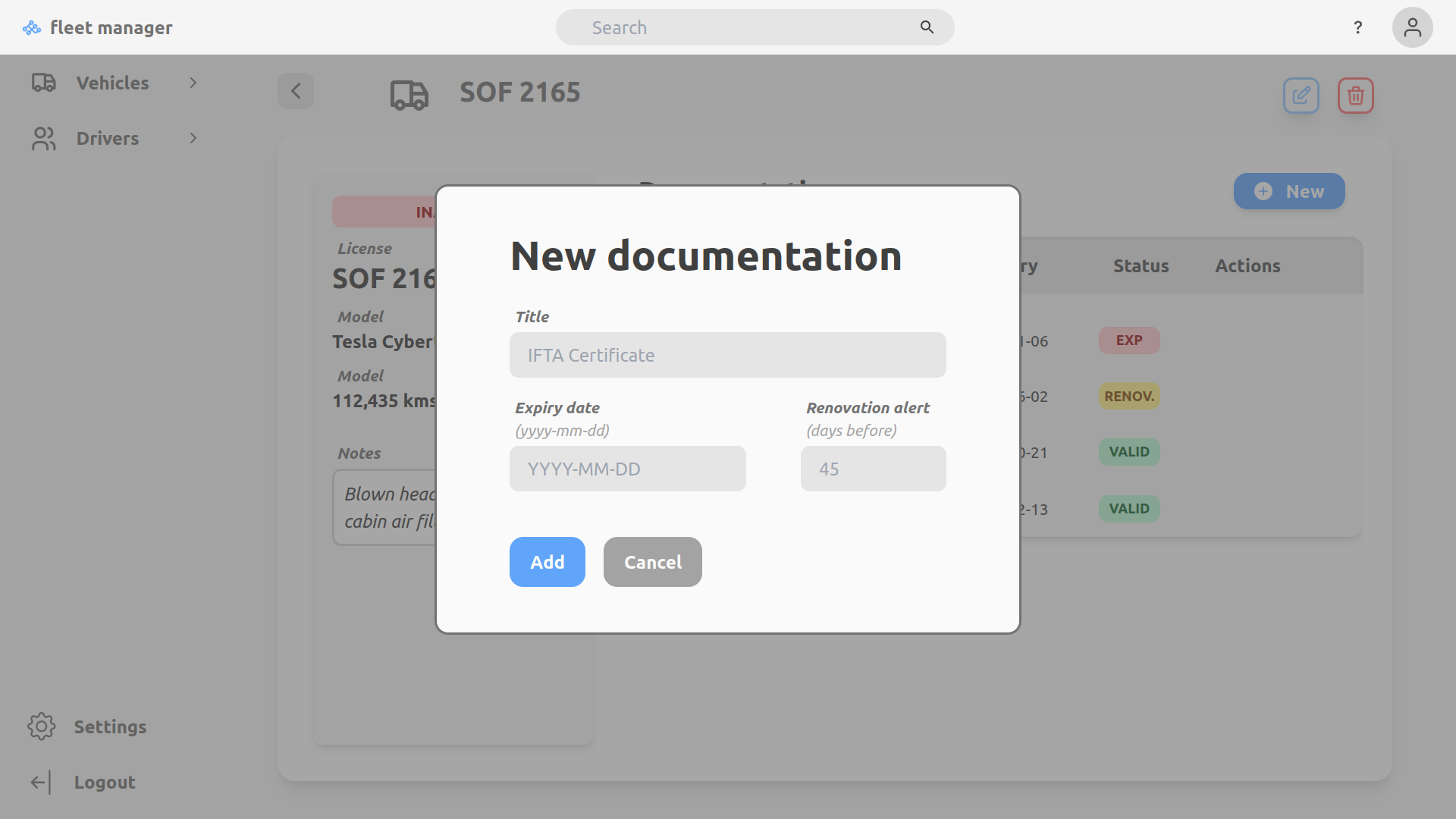
Task: Open the user profile avatar menu
Action: pyautogui.click(x=1412, y=27)
